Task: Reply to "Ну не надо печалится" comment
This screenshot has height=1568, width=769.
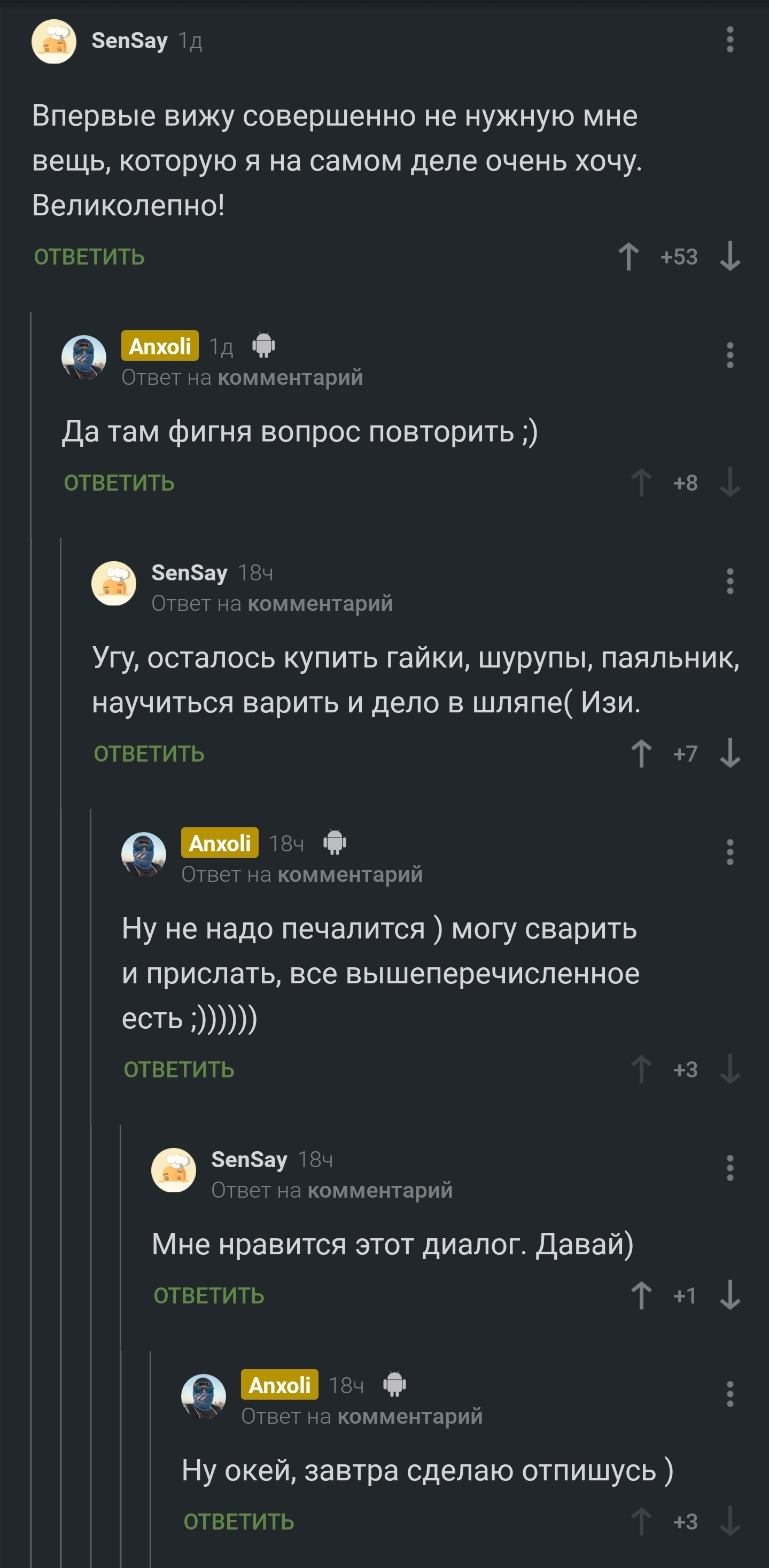Action: point(179,1070)
